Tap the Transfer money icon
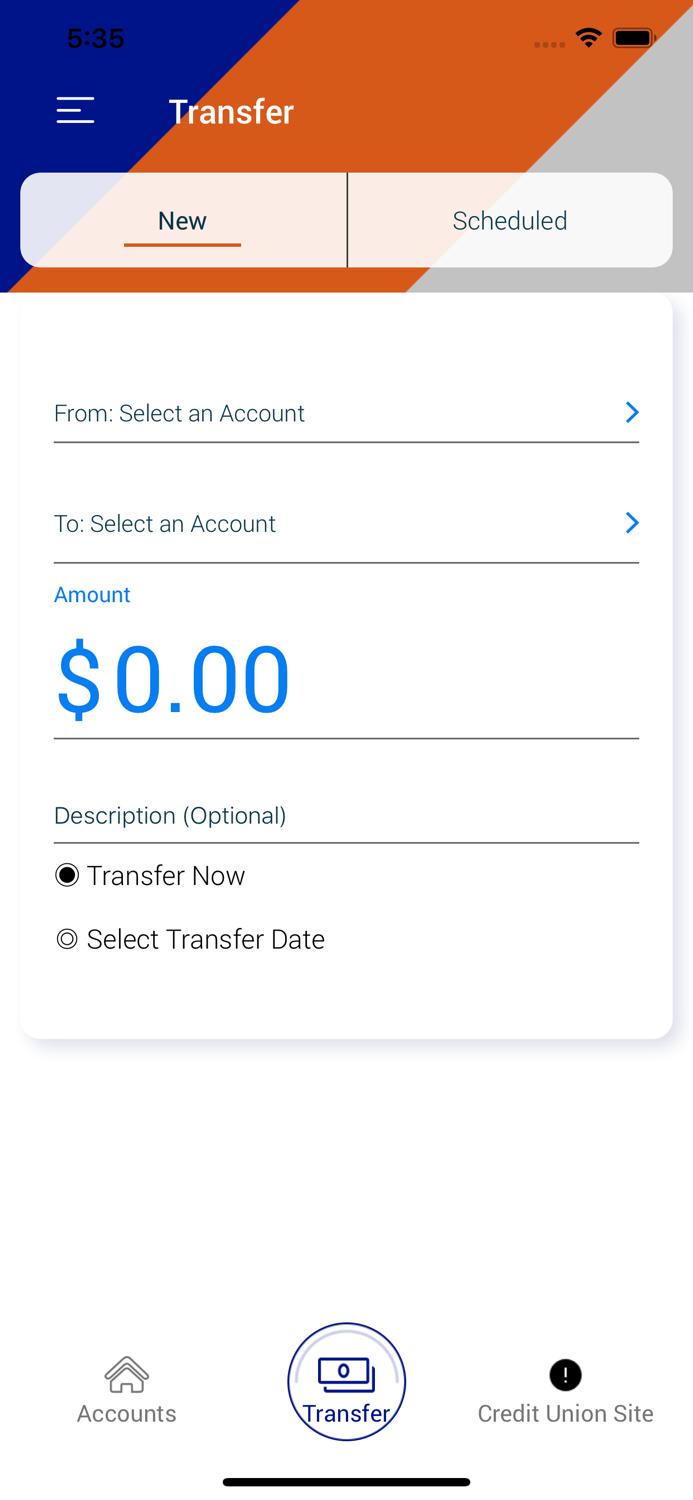 [346, 1374]
